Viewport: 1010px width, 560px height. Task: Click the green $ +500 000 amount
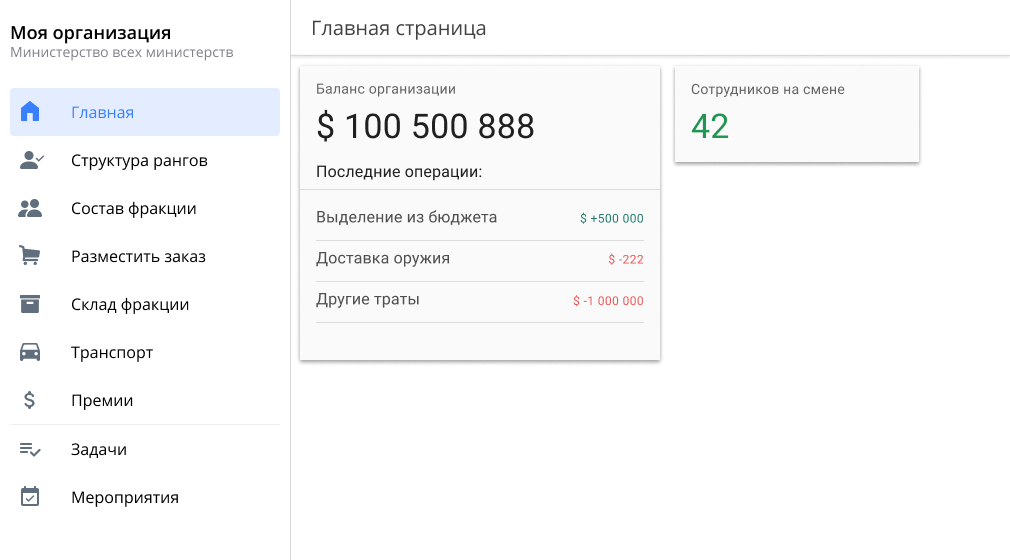(x=611, y=218)
